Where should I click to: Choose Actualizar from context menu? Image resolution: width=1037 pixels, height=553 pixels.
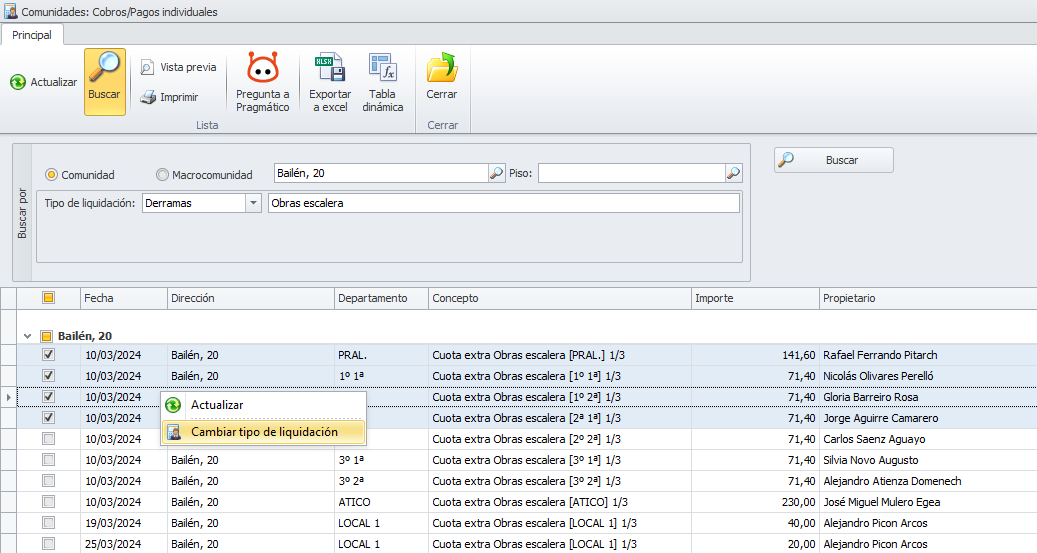tap(263, 405)
